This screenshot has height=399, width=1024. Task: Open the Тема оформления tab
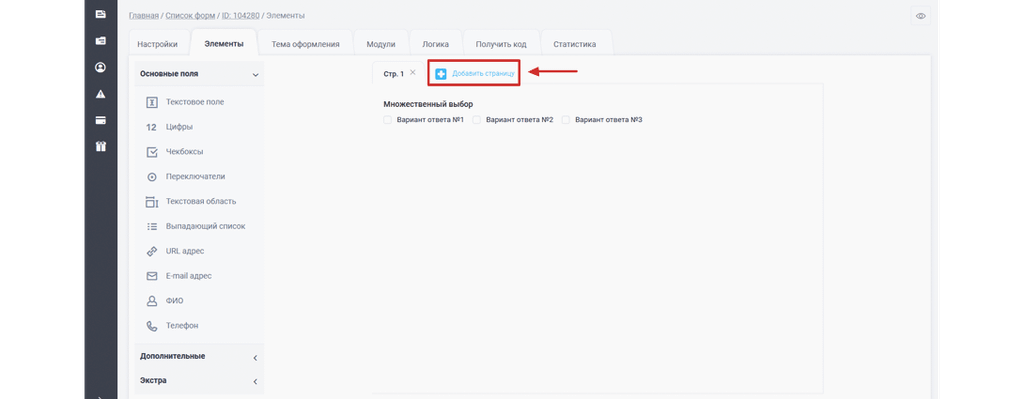[x=306, y=44]
